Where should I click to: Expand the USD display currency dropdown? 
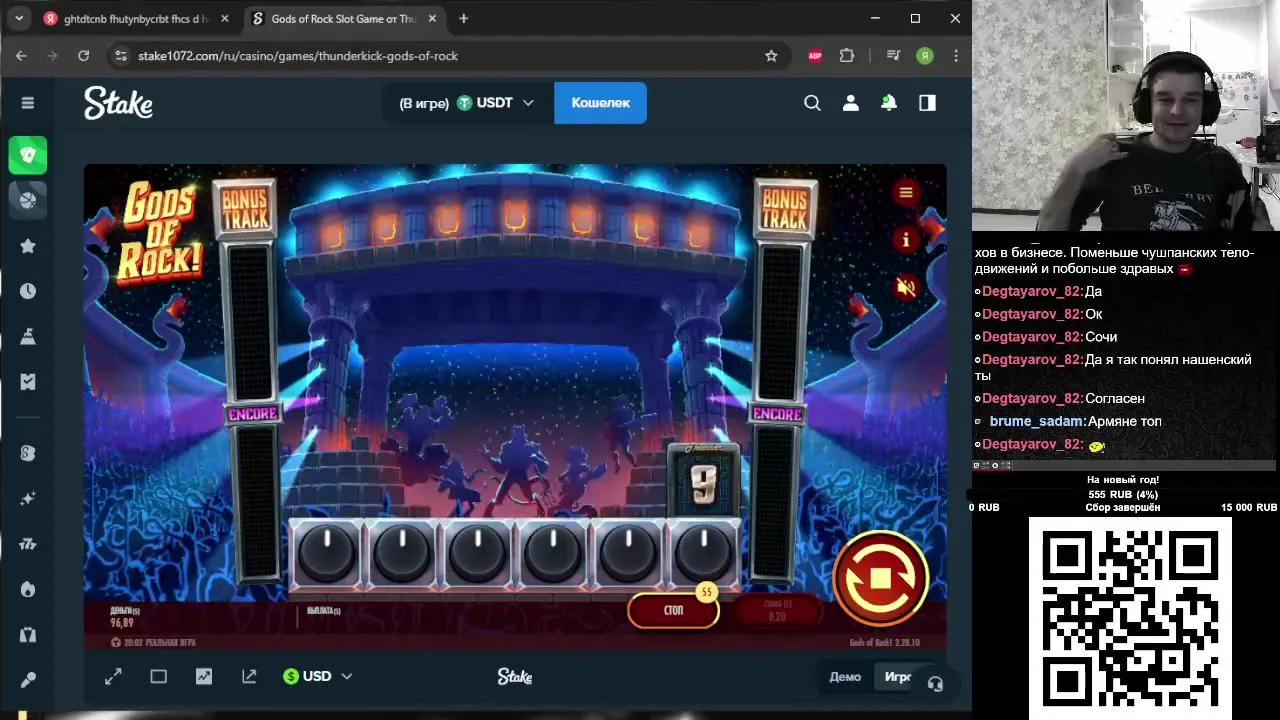click(318, 677)
